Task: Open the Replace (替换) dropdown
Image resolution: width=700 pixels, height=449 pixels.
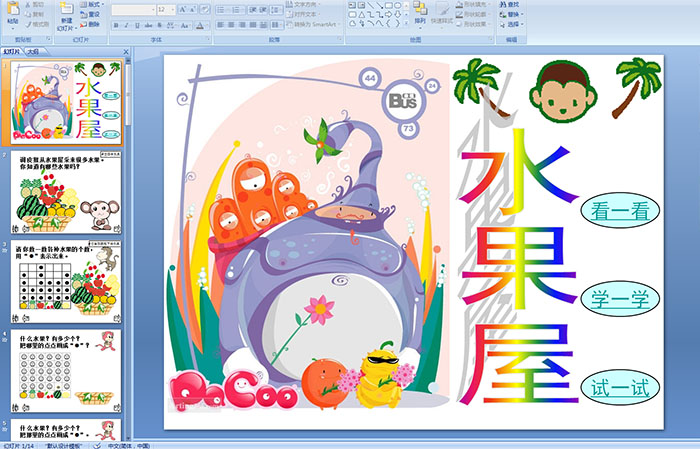Action: (512, 14)
